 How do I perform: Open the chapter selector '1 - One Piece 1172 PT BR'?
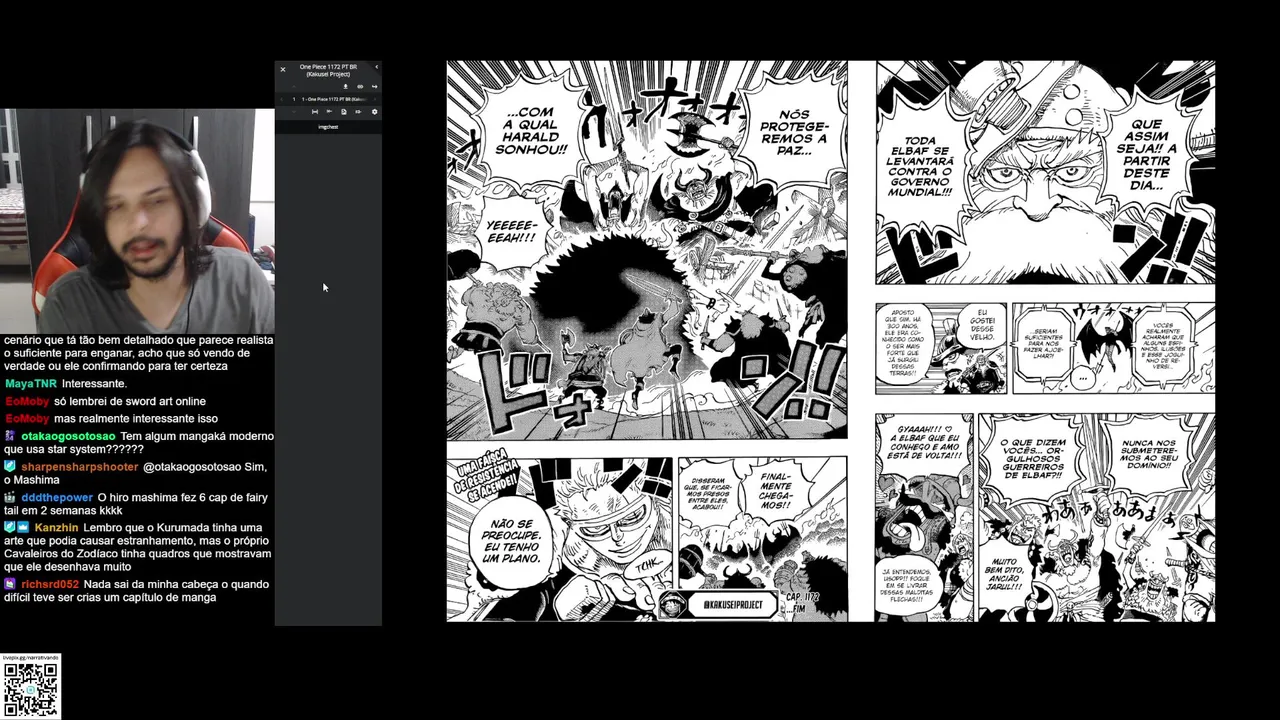[x=334, y=99]
